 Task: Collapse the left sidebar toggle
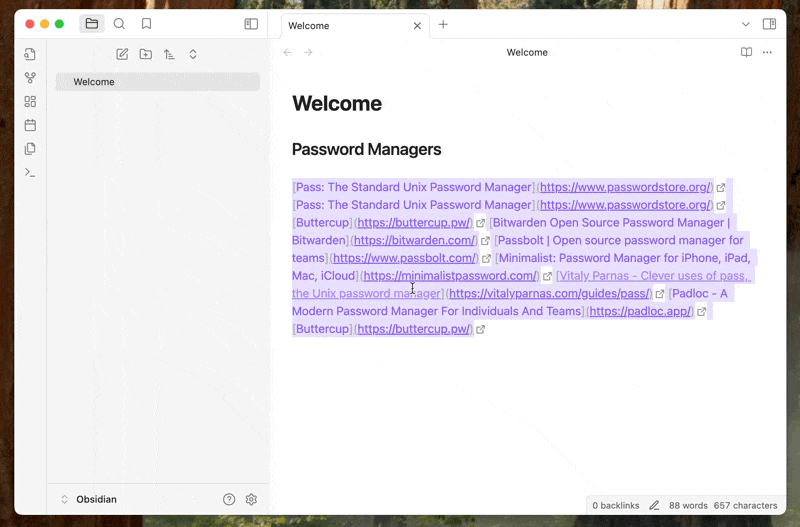(251, 24)
